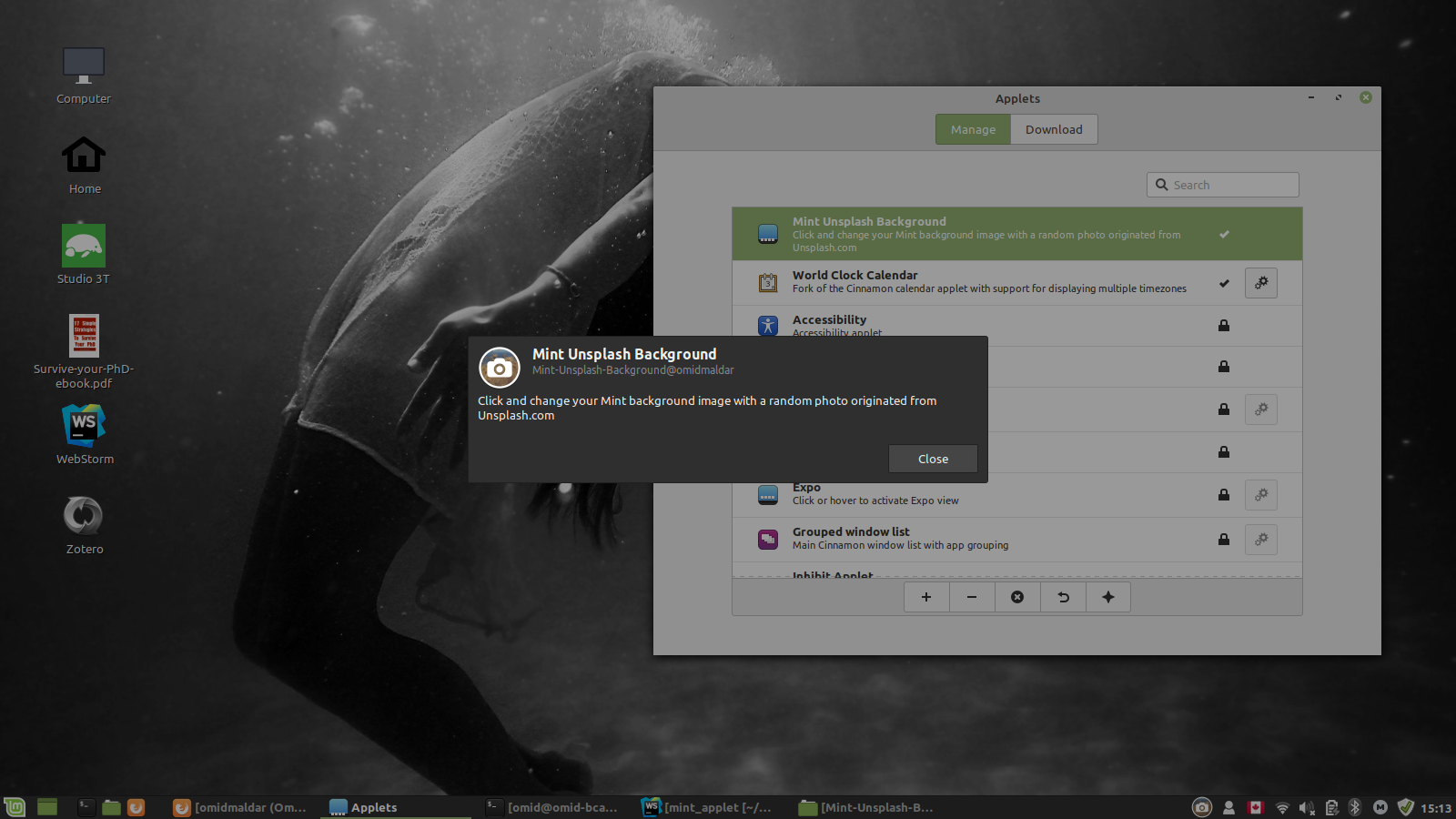Screen dimensions: 1456x819
Task: Click the show desktop panel icon
Action: [47, 807]
